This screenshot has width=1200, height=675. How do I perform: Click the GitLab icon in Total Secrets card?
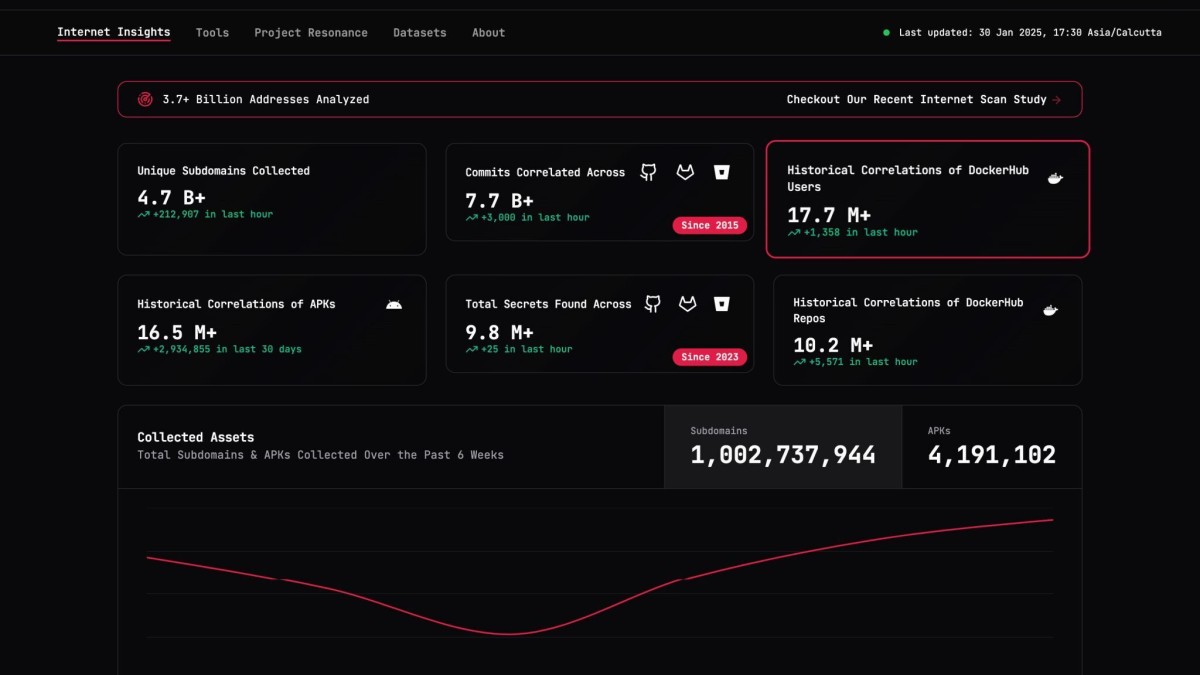(687, 304)
